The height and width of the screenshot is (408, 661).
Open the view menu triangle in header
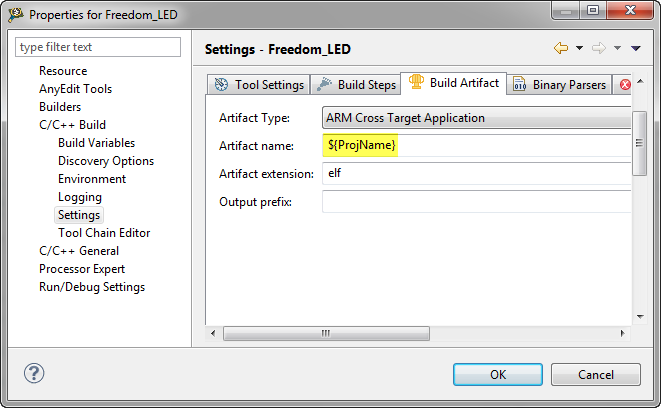coord(636,48)
